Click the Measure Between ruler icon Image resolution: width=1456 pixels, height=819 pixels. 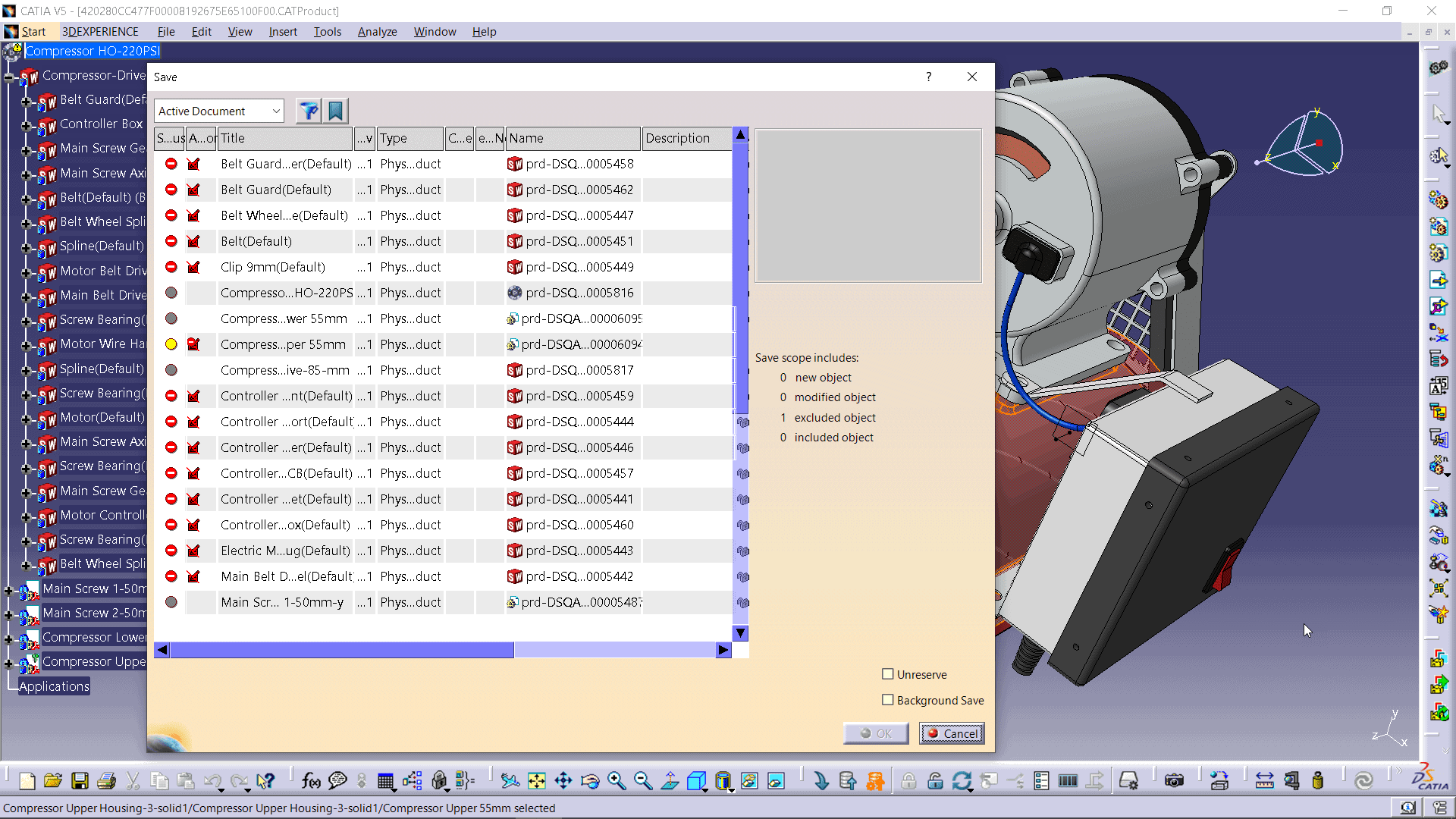coord(1265,780)
